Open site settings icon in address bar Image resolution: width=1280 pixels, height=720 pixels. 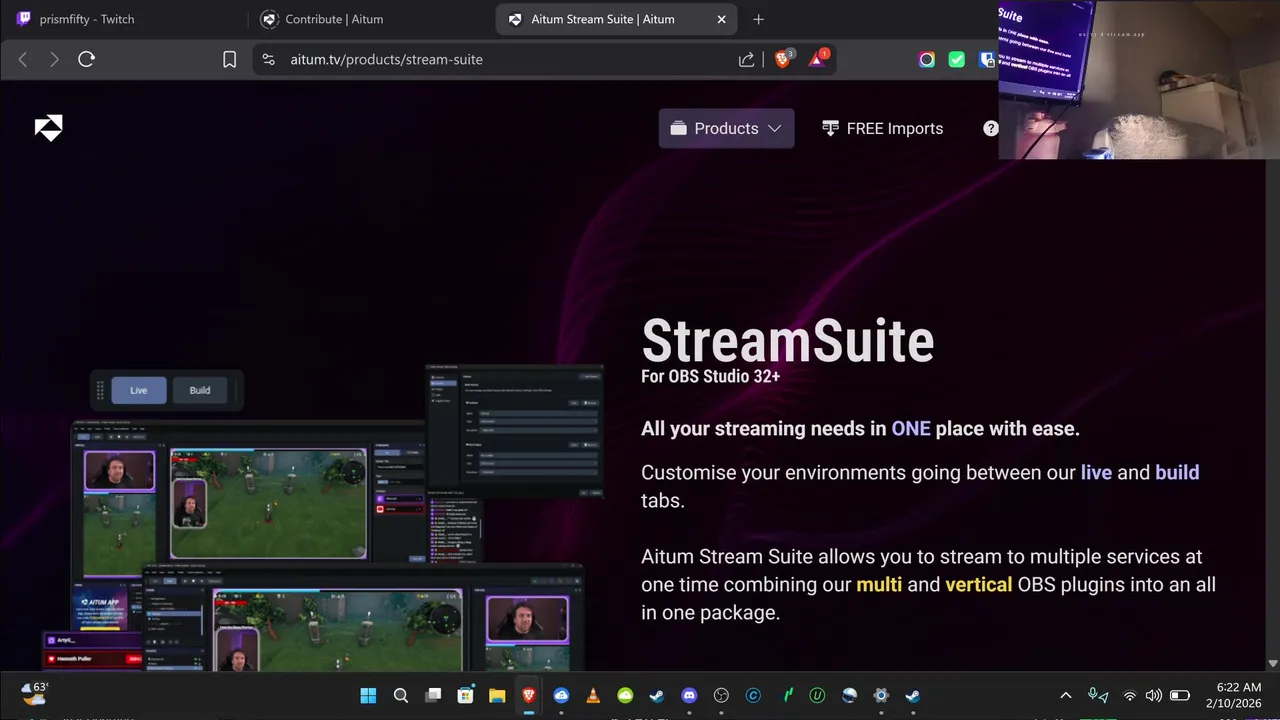coord(268,59)
